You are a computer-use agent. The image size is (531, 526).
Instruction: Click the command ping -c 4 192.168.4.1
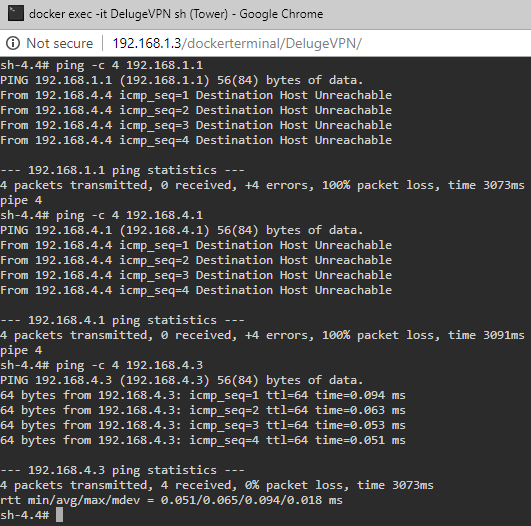point(129,215)
